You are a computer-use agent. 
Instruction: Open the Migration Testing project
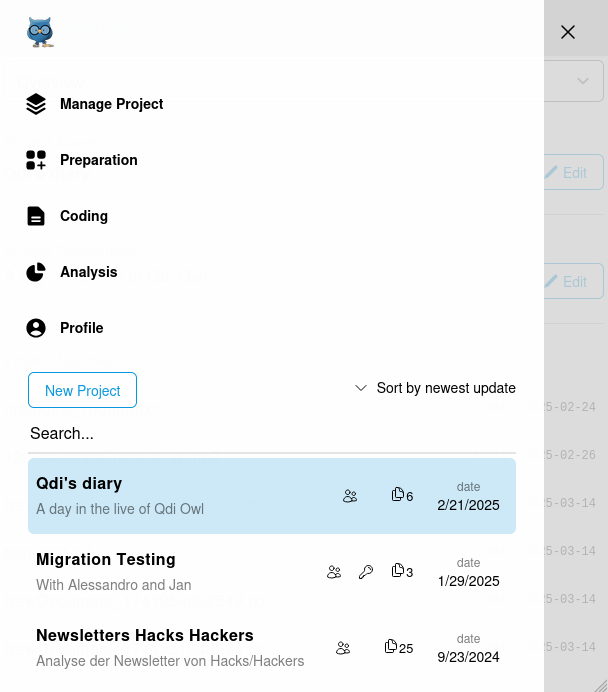pyautogui.click(x=106, y=560)
